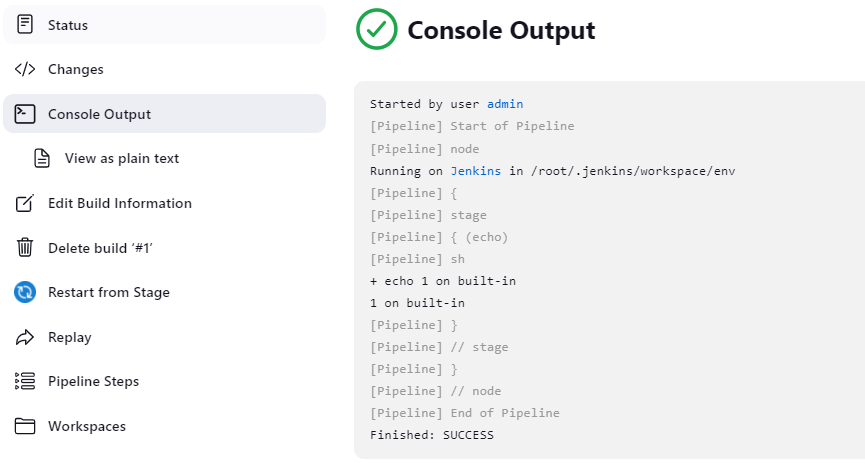Image resolution: width=865 pixels, height=463 pixels.
Task: Click the Status document icon
Action: (25, 25)
